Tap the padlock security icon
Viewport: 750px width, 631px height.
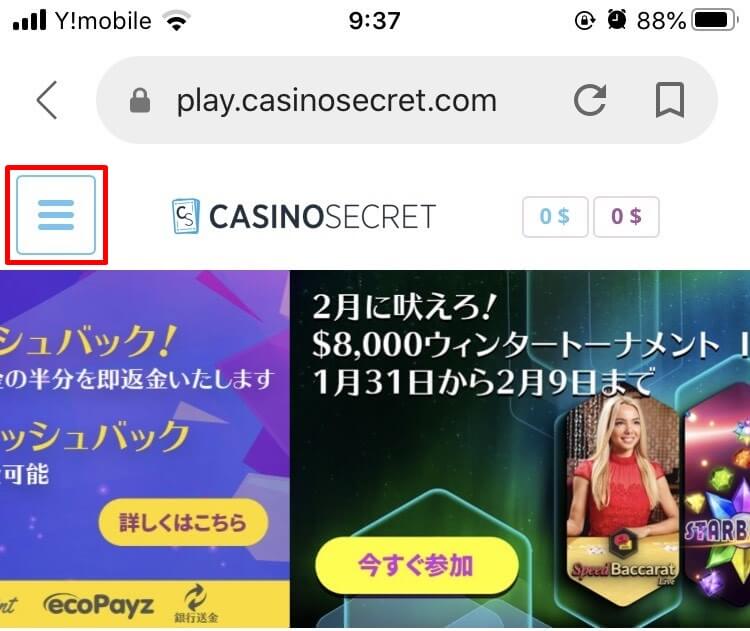pyautogui.click(x=140, y=100)
